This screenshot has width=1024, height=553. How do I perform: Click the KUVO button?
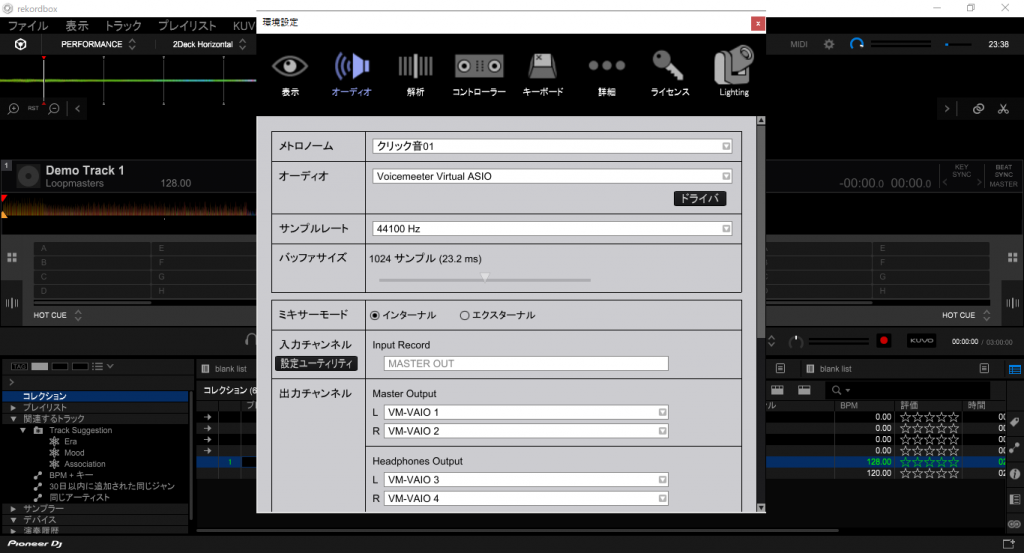tap(921, 341)
